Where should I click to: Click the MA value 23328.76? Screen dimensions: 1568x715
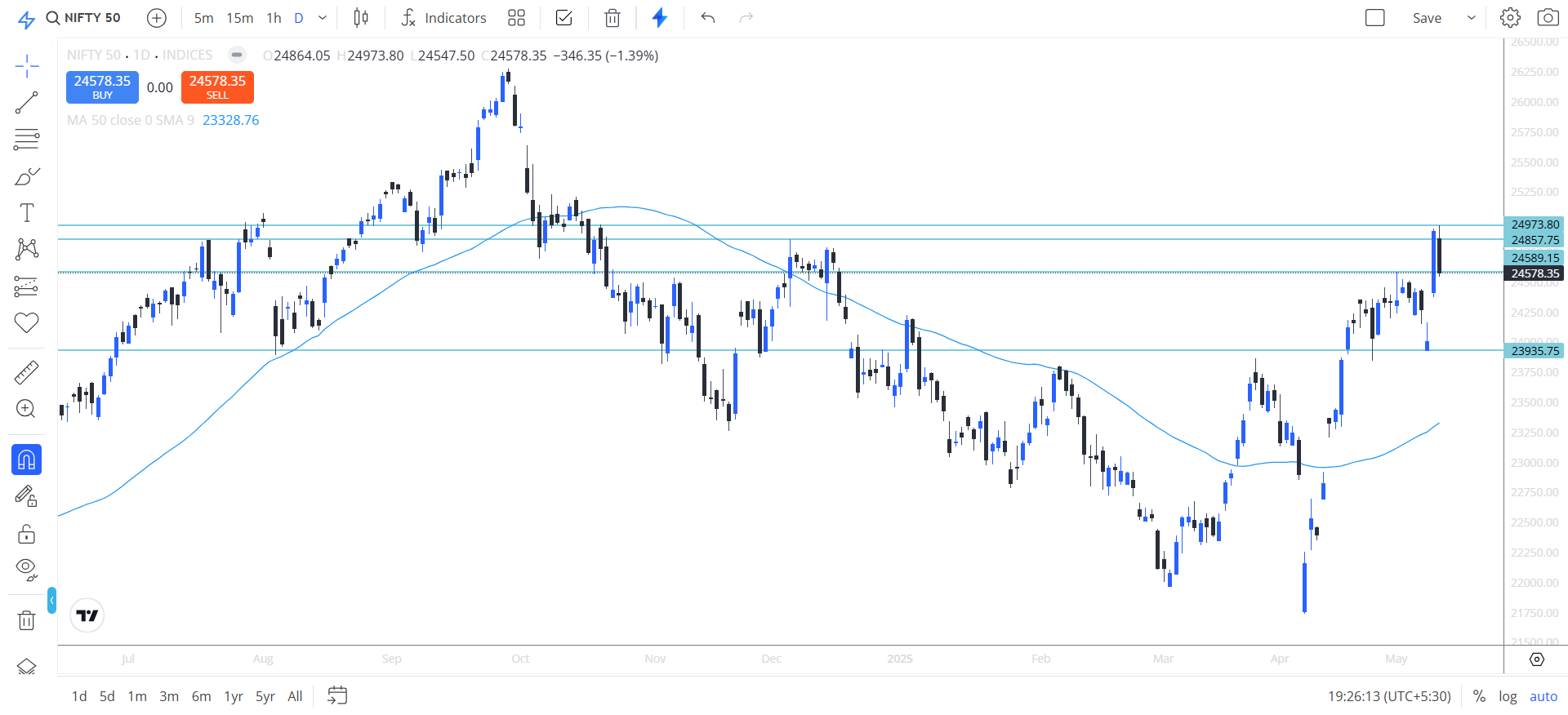click(x=230, y=120)
